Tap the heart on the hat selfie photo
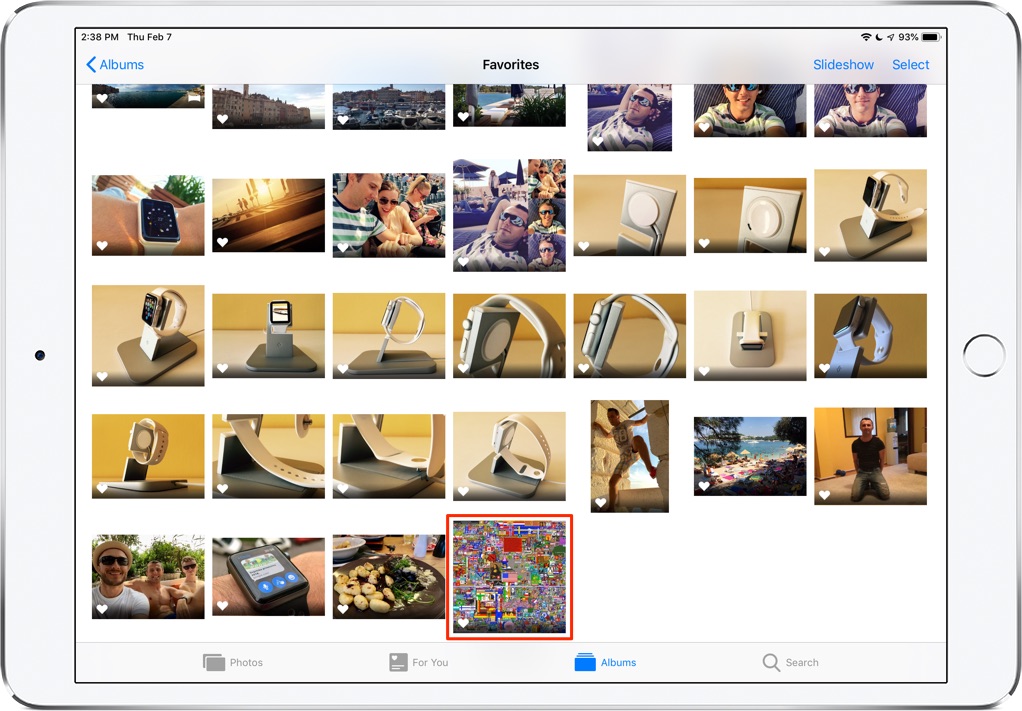This screenshot has width=1022, height=711. (x=102, y=609)
